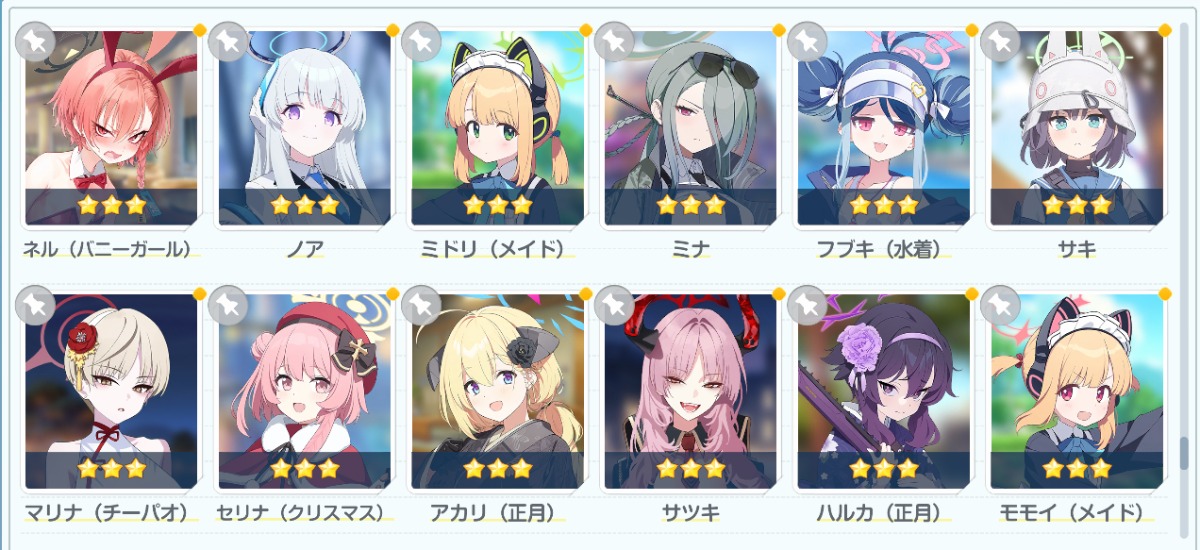Click the pin icon for フブキ（水着）
This screenshot has height=550, width=1200.
click(x=807, y=41)
